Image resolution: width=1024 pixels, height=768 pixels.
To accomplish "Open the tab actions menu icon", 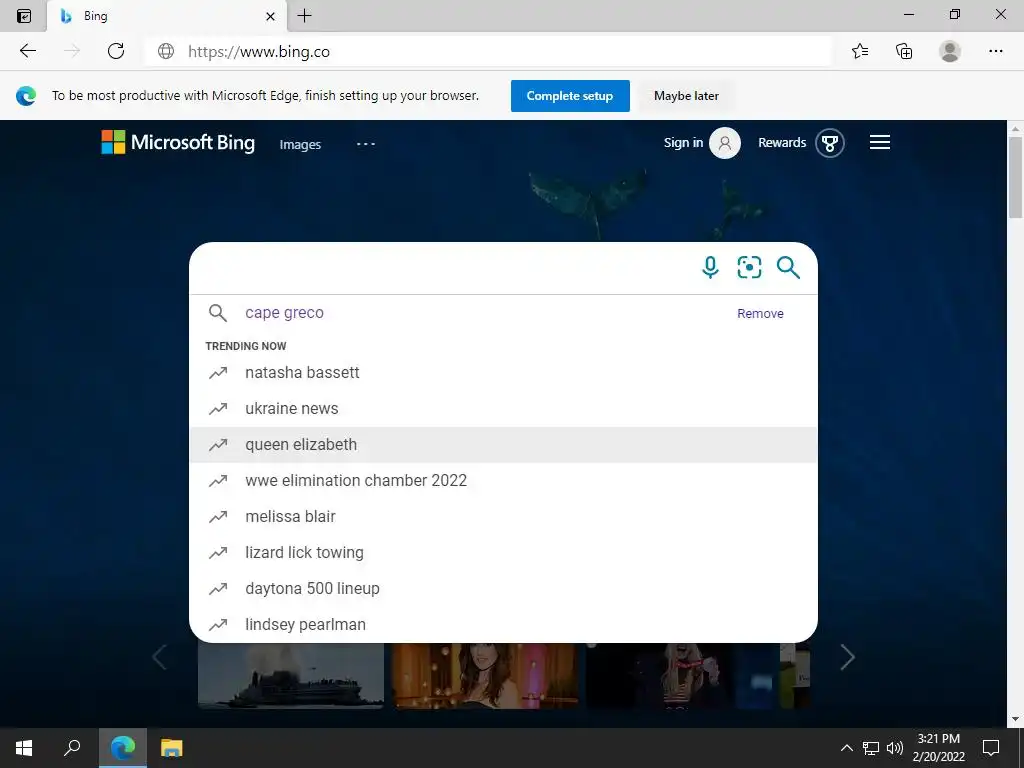I will coord(24,16).
